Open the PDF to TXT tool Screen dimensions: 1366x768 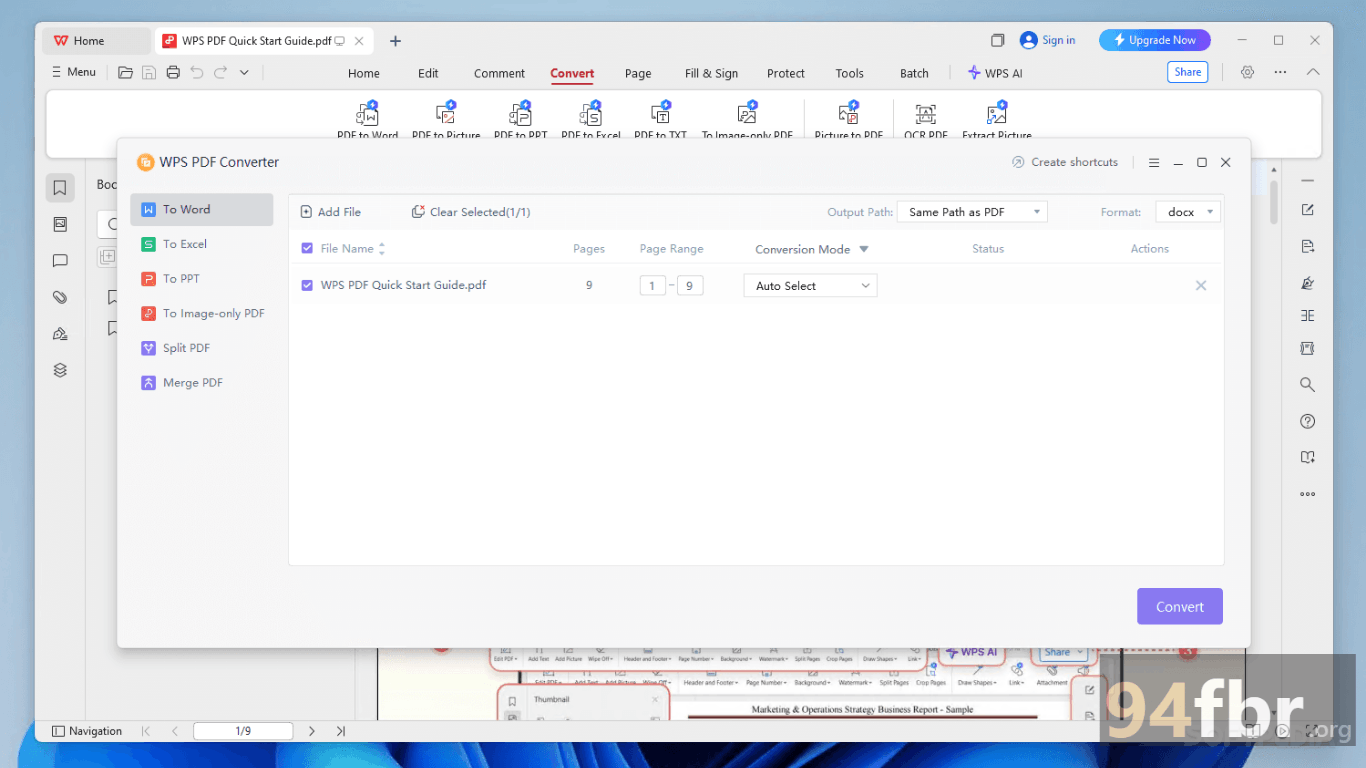point(660,120)
